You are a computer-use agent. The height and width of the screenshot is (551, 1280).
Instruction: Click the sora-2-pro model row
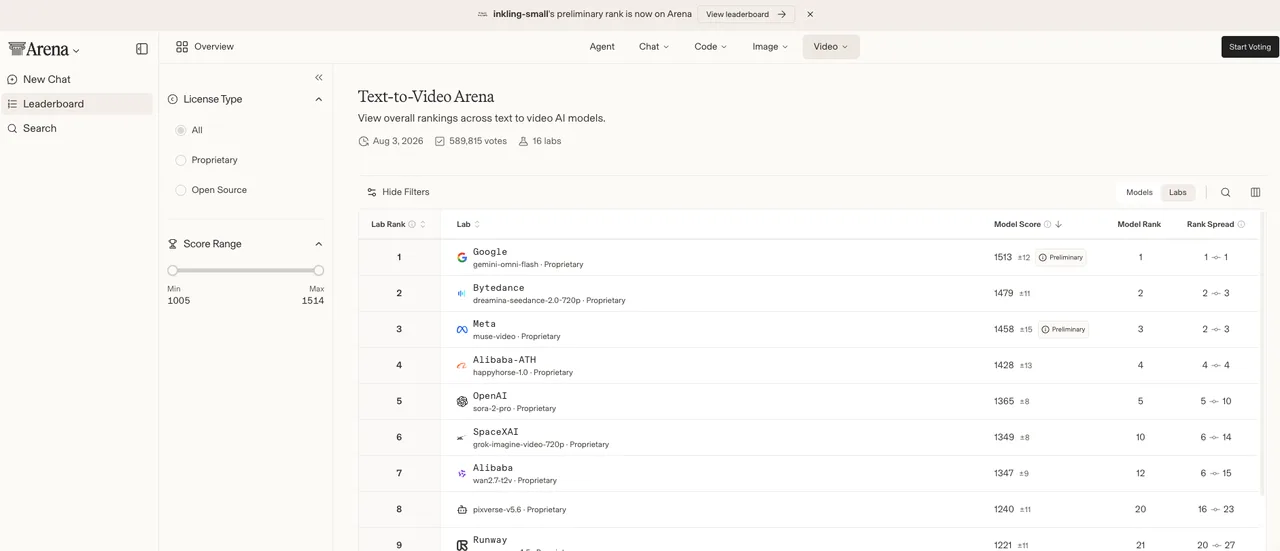coord(809,401)
